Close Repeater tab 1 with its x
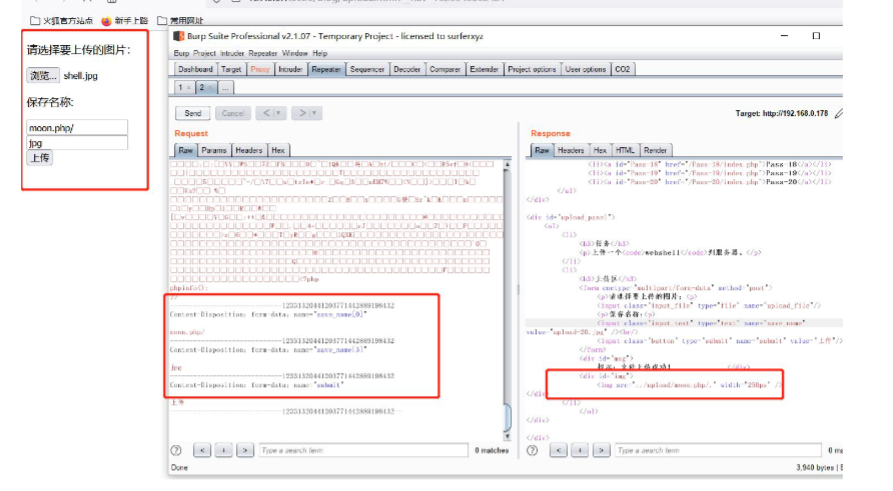This screenshot has width=893, height=491. click(x=190, y=88)
